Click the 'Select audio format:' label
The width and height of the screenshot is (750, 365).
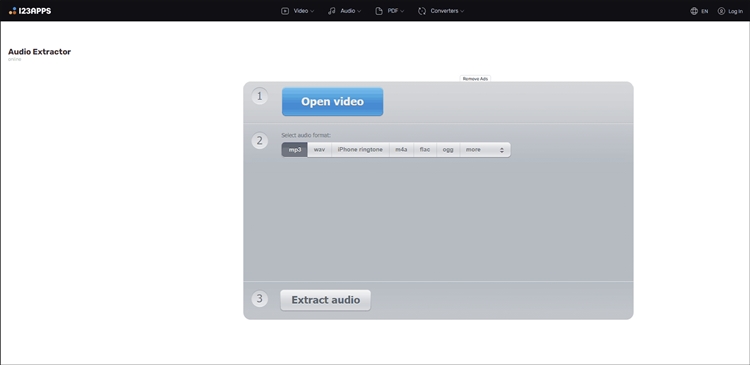[306, 135]
